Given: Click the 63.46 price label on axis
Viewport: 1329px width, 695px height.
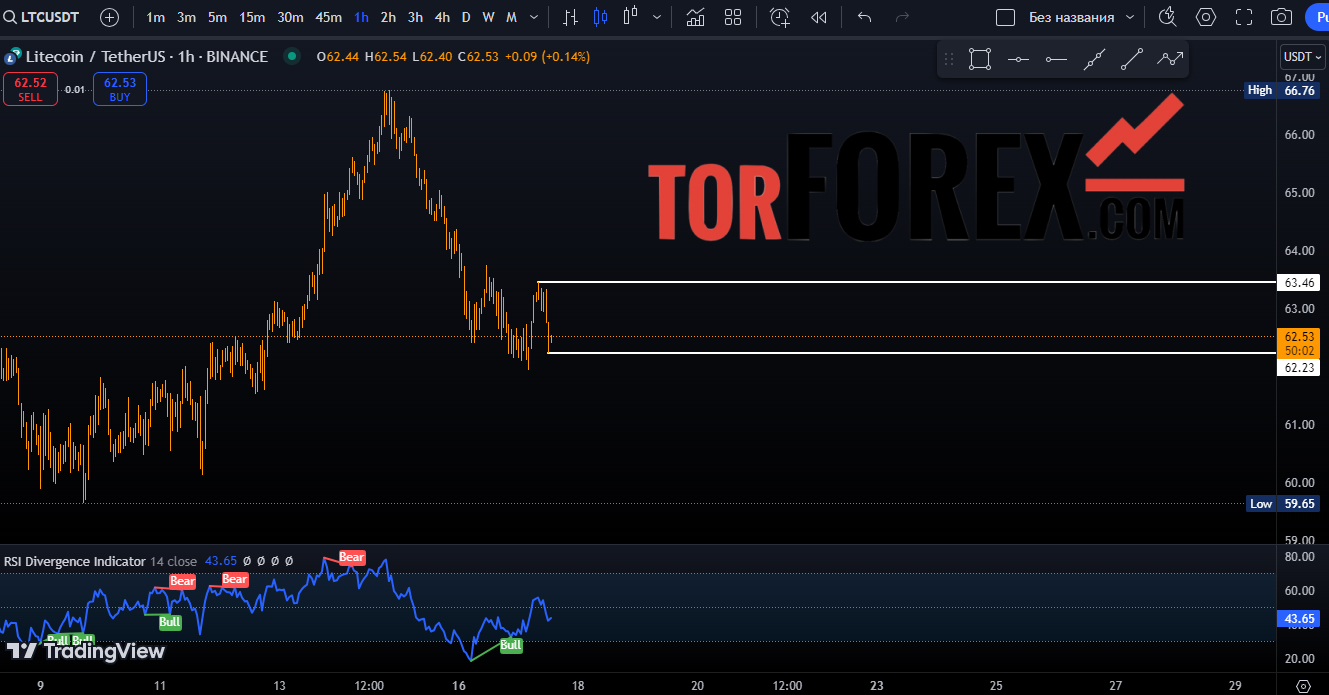Looking at the screenshot, I should click(x=1300, y=283).
